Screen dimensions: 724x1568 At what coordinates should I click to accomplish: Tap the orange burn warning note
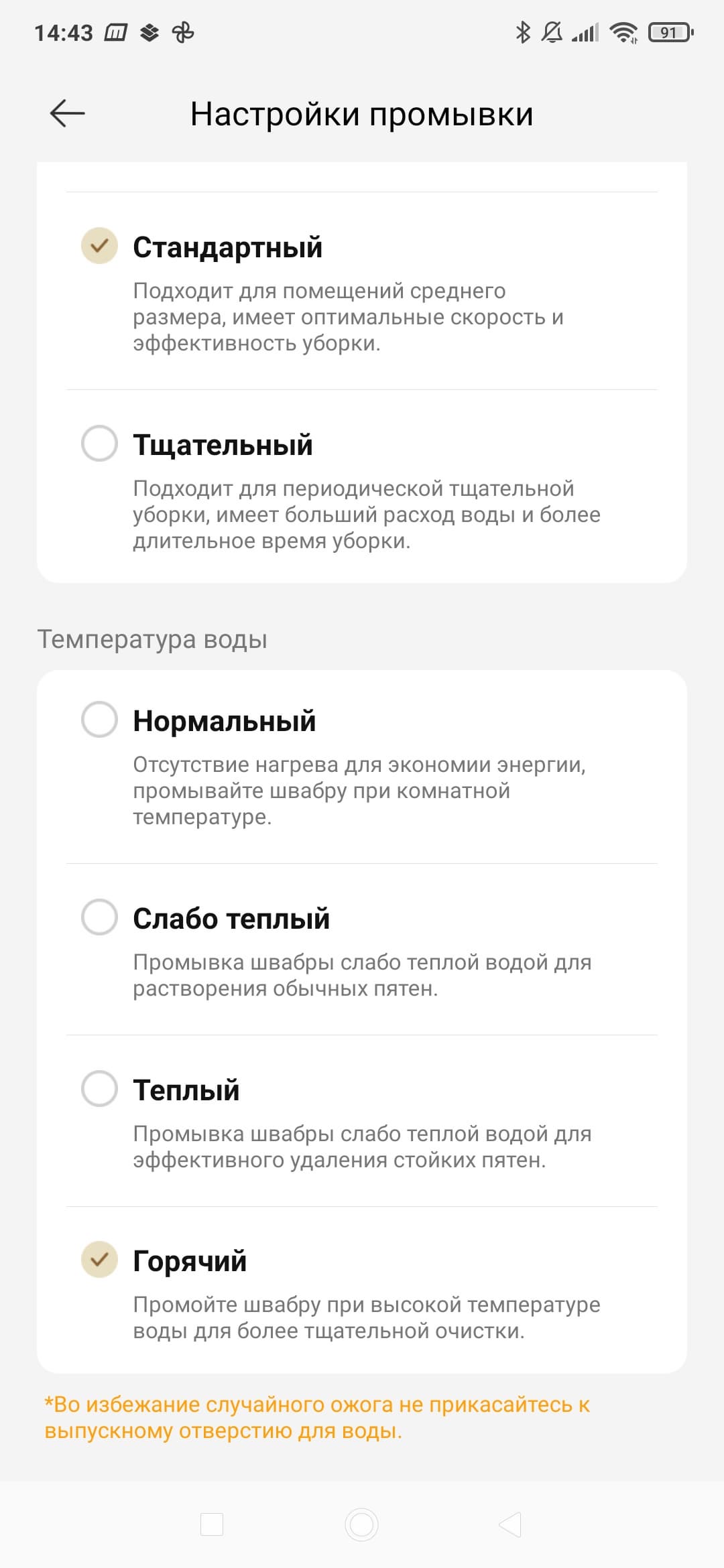(x=317, y=1417)
